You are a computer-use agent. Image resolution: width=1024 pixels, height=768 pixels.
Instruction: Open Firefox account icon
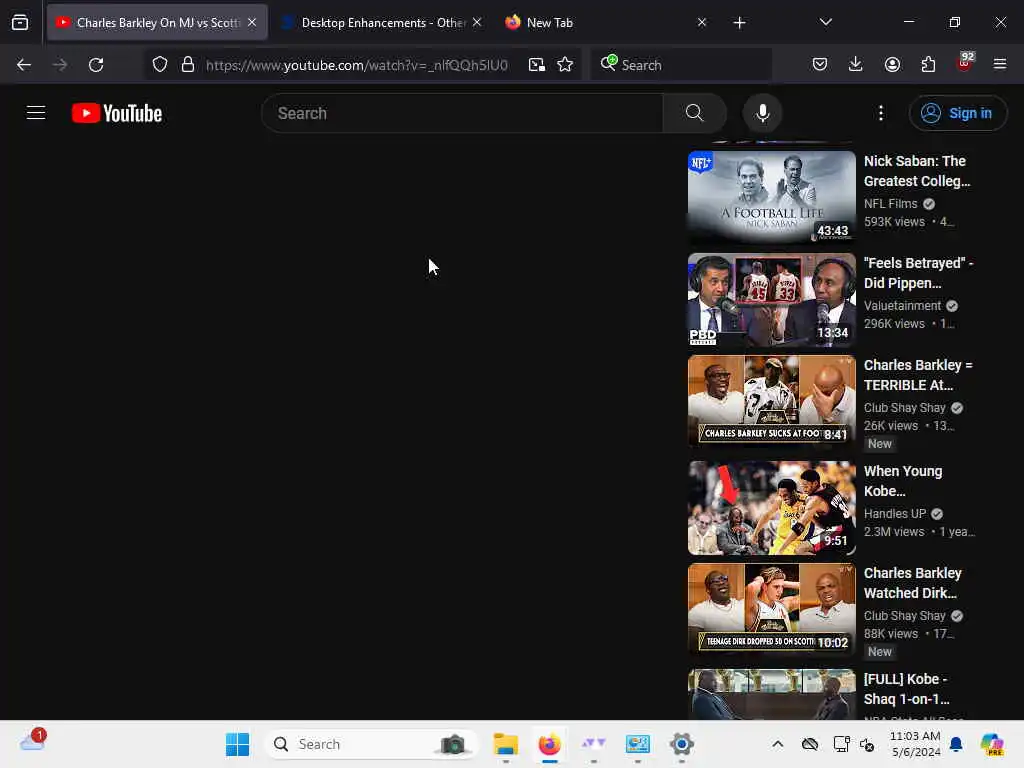[x=892, y=64]
